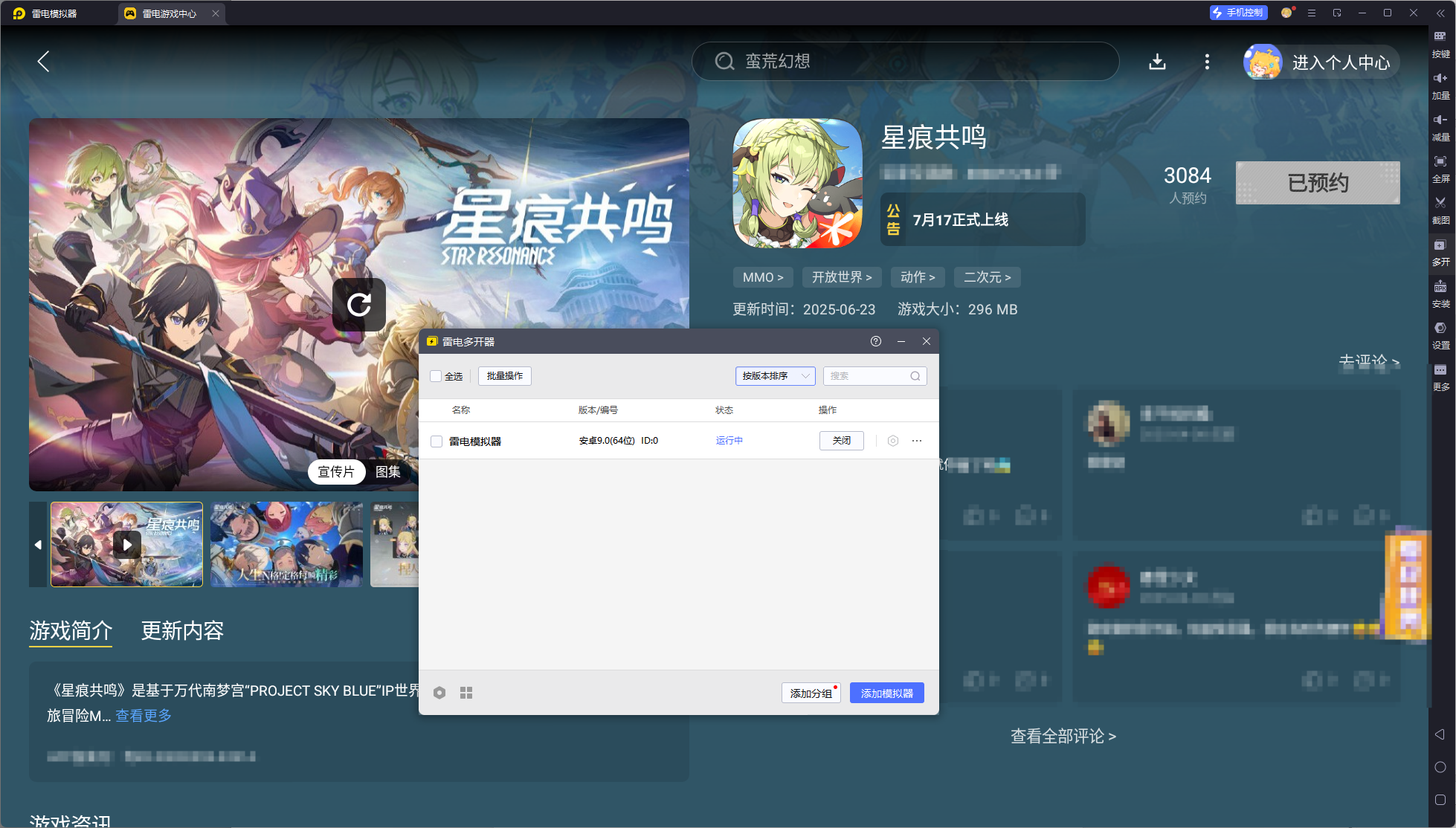
Task: Open settings gear for 雷电模拟器 row
Action: coord(893,441)
